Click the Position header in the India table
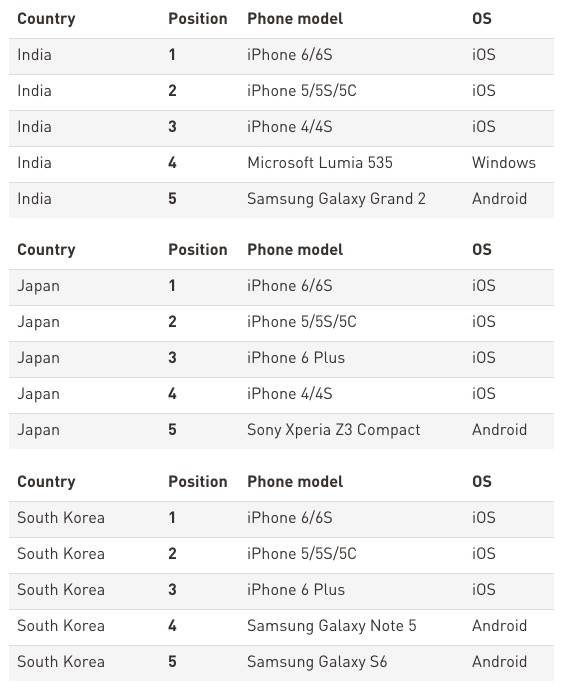The width and height of the screenshot is (565, 689). (x=198, y=18)
